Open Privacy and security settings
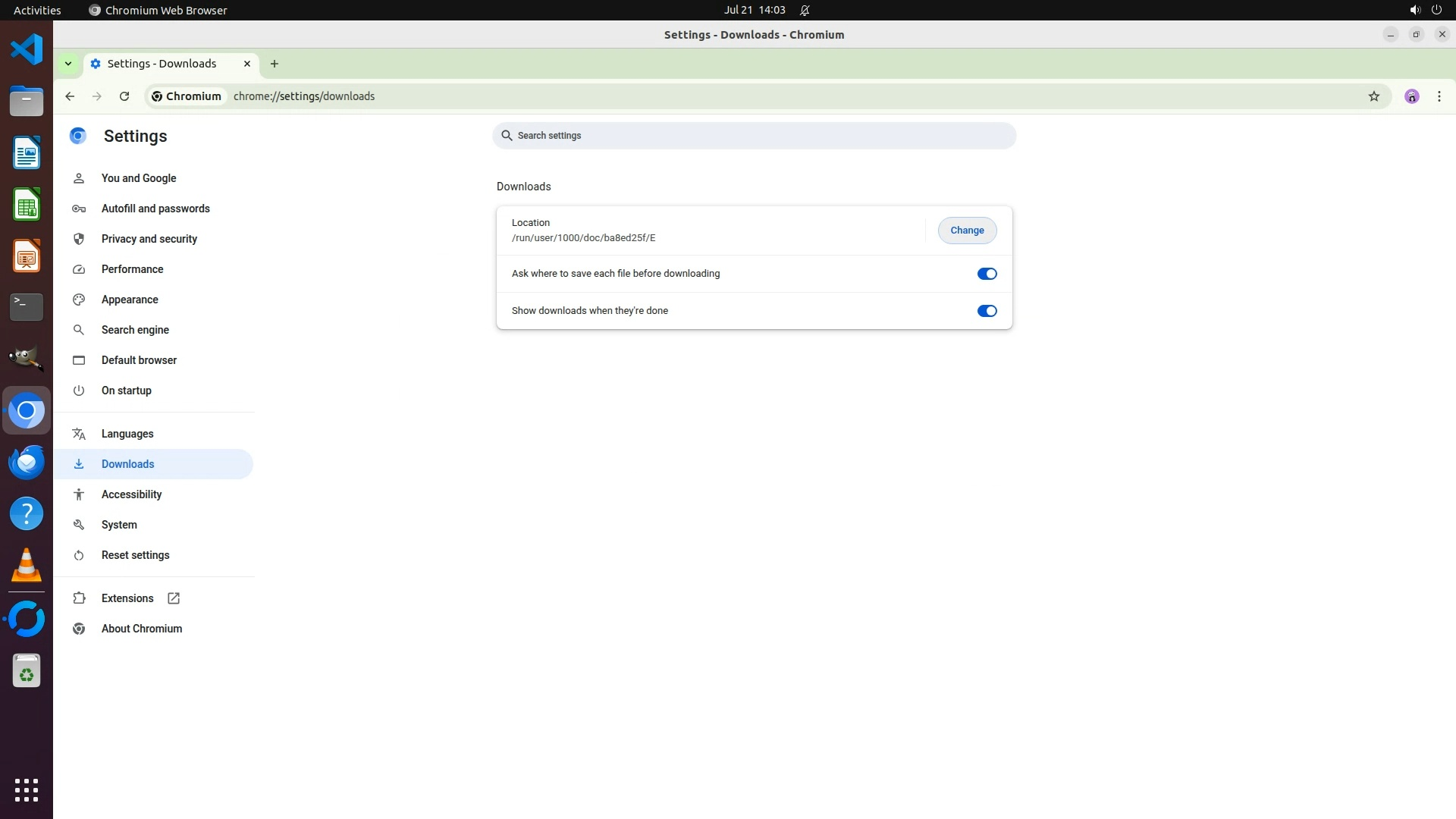Screen dimensions: 1456x819 (149, 239)
